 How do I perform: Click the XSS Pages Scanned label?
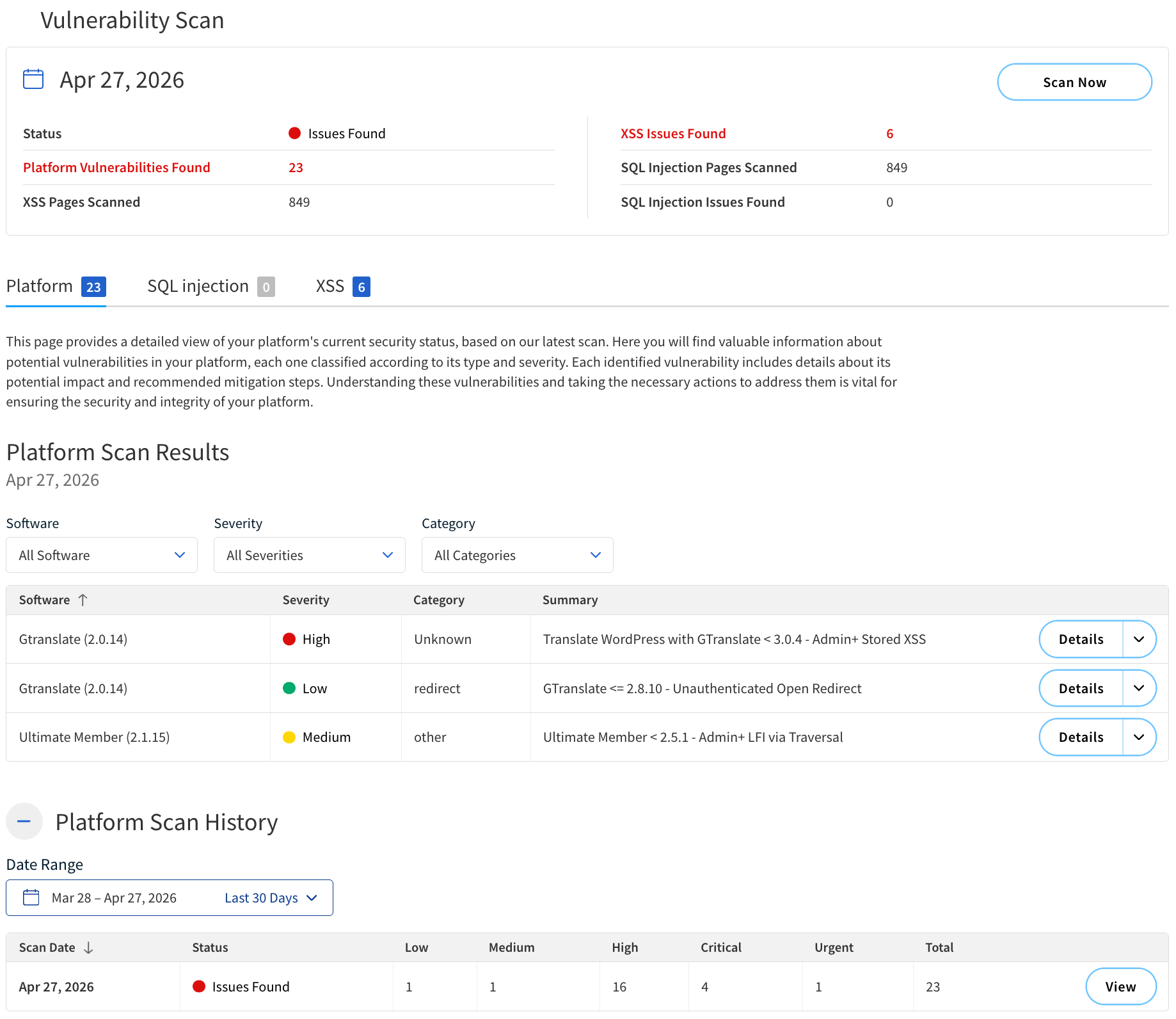point(81,202)
